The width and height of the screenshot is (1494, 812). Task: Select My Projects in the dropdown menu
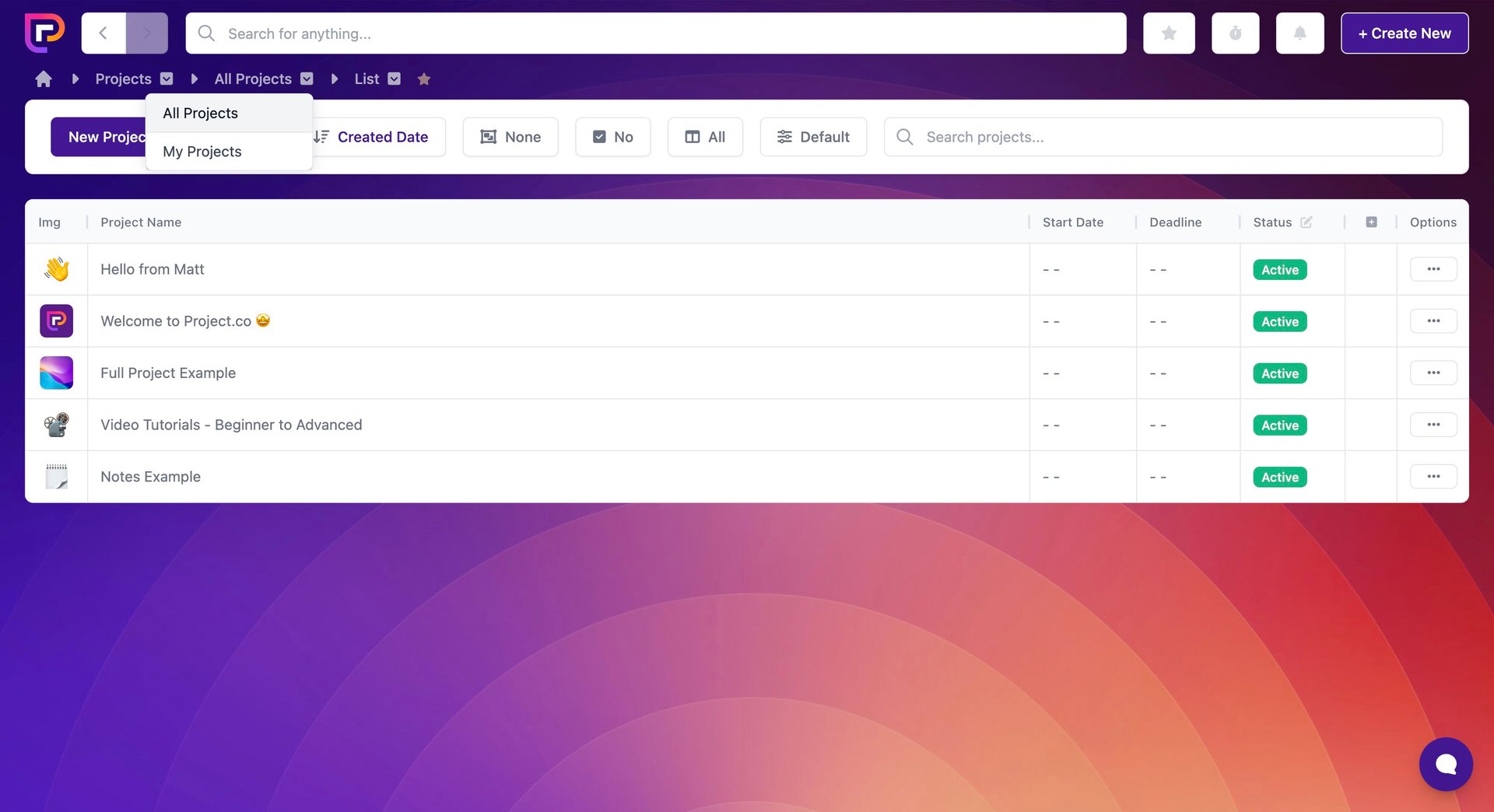point(229,152)
